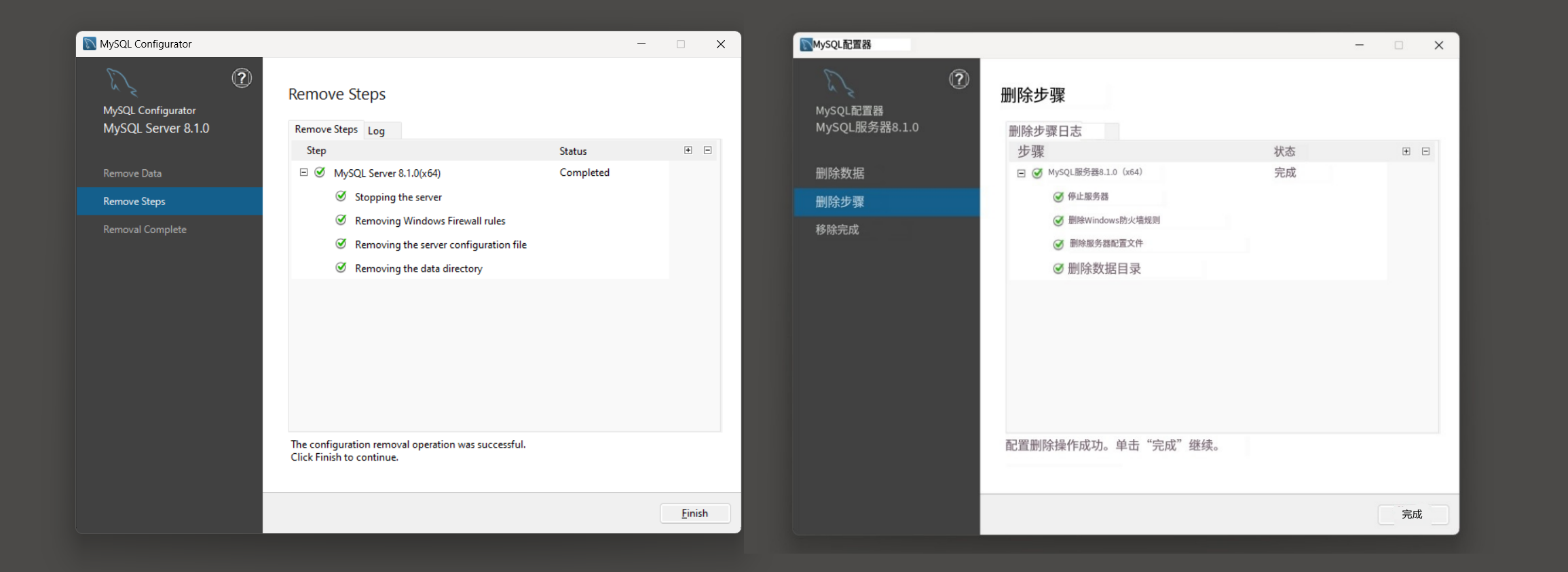
Task: Click the configuration removal operation was successful message
Action: [x=408, y=444]
